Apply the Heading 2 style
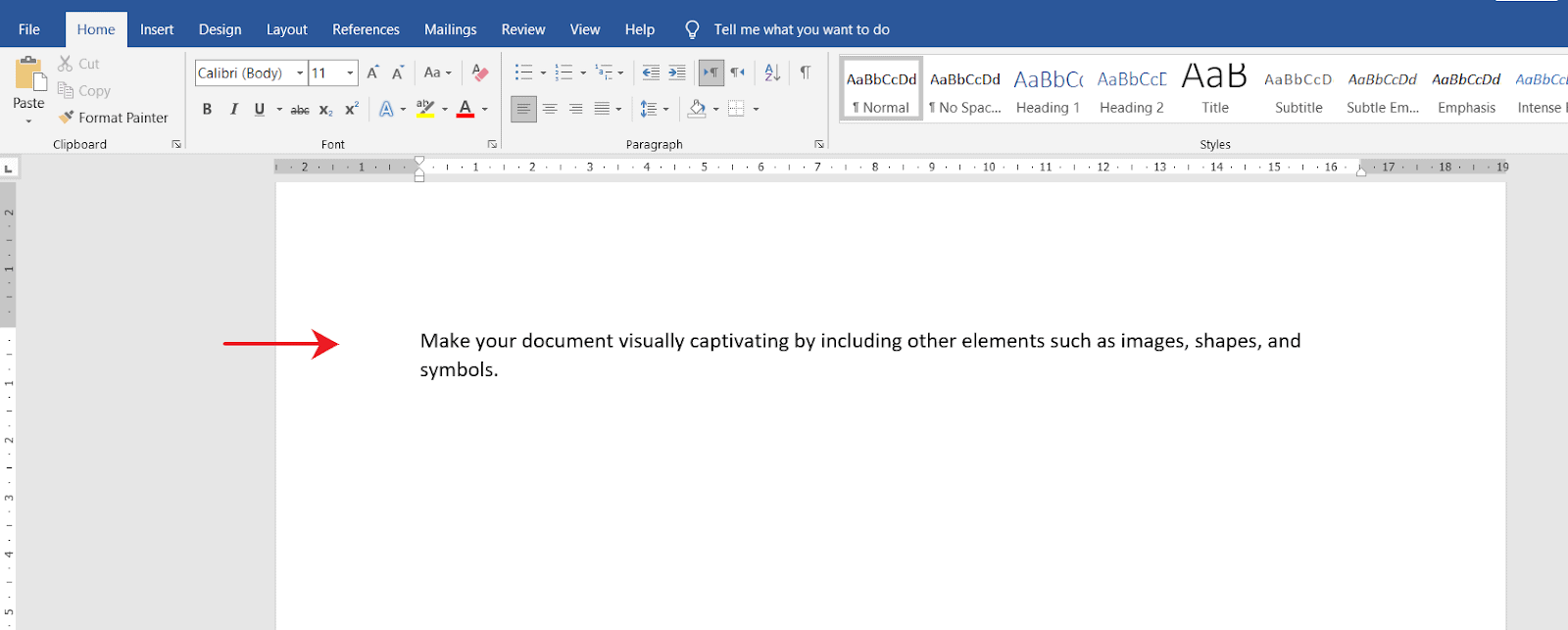The width and height of the screenshot is (1568, 630). point(1131,89)
